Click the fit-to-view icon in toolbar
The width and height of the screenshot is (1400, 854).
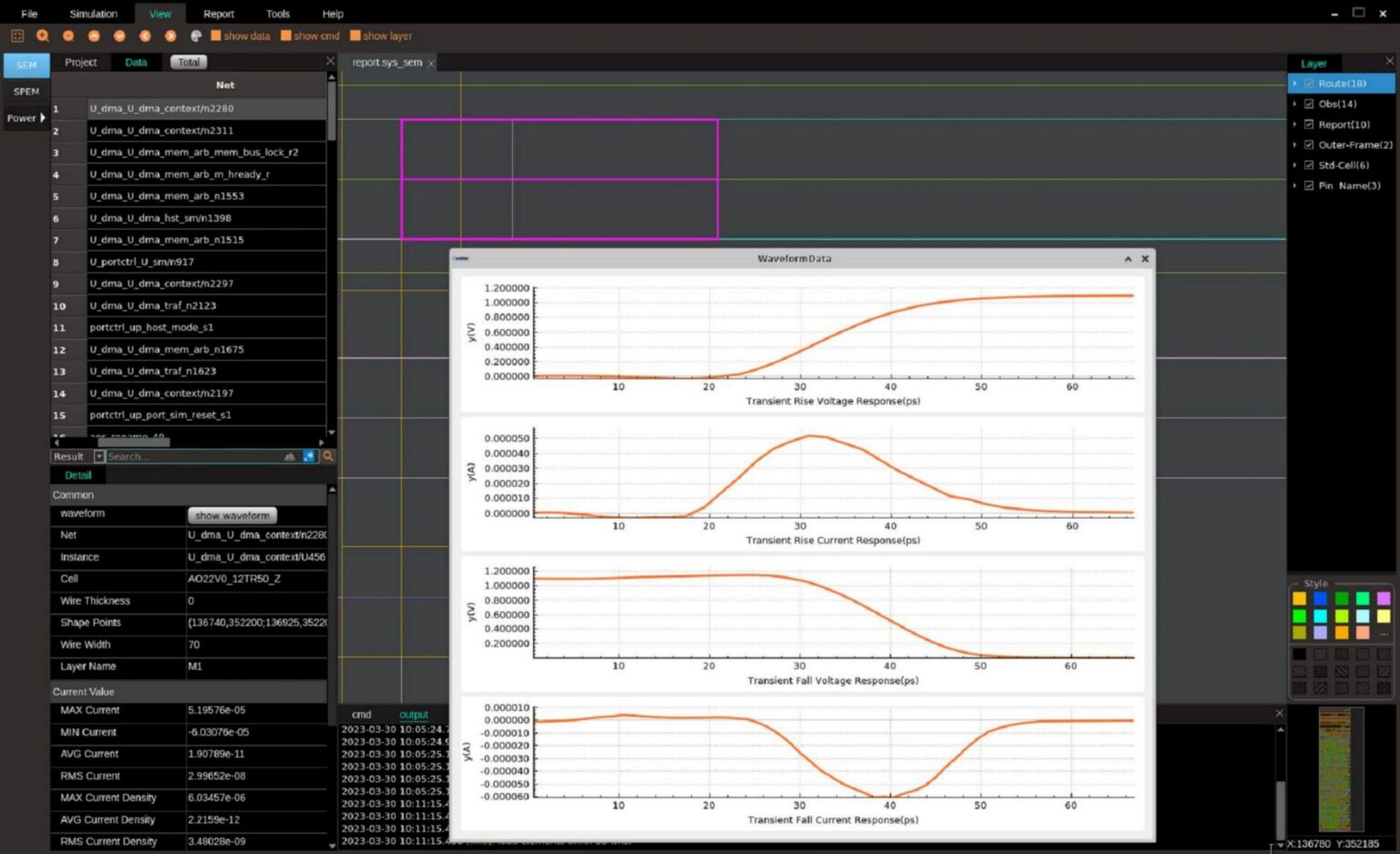[x=17, y=36]
